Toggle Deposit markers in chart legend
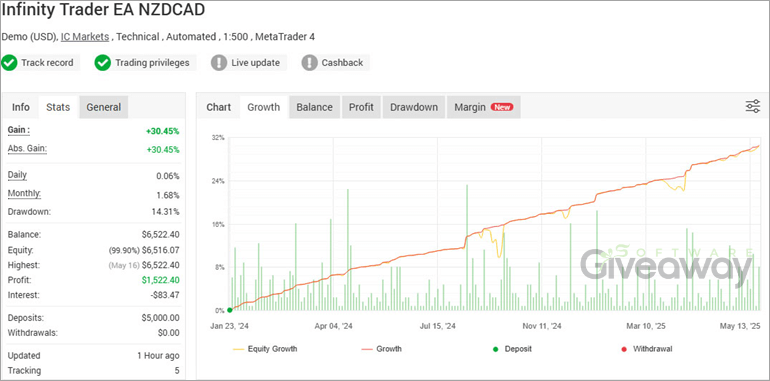The width and height of the screenshot is (770, 381). [512, 349]
